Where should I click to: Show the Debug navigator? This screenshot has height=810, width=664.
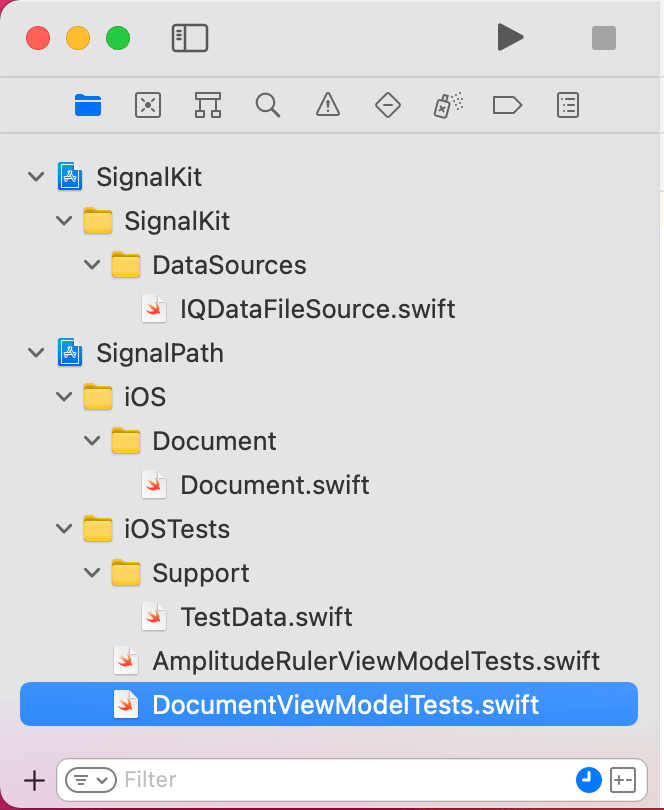tap(447, 105)
